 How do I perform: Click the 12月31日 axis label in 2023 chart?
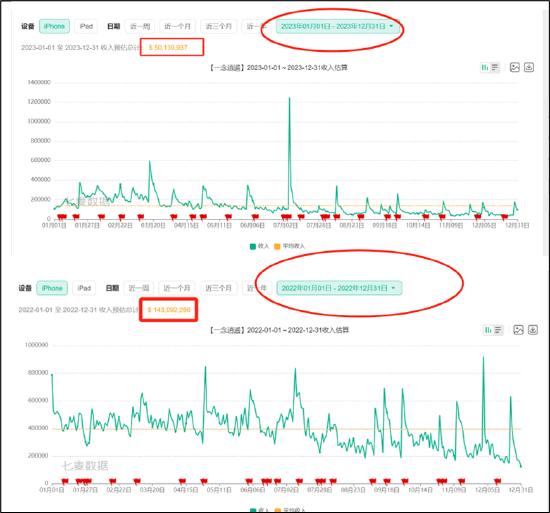point(517,225)
